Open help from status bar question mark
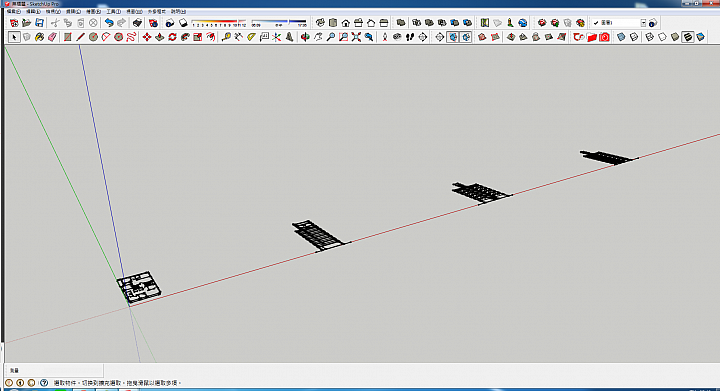720x391 pixels. click(x=44, y=383)
